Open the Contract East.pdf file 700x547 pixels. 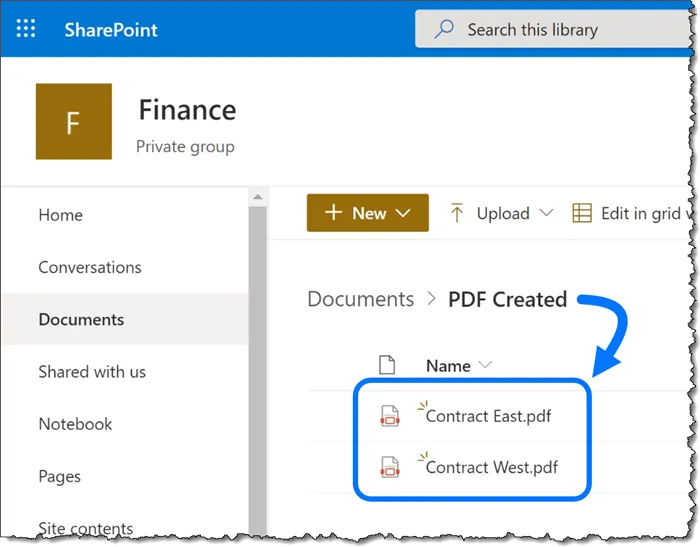(489, 416)
